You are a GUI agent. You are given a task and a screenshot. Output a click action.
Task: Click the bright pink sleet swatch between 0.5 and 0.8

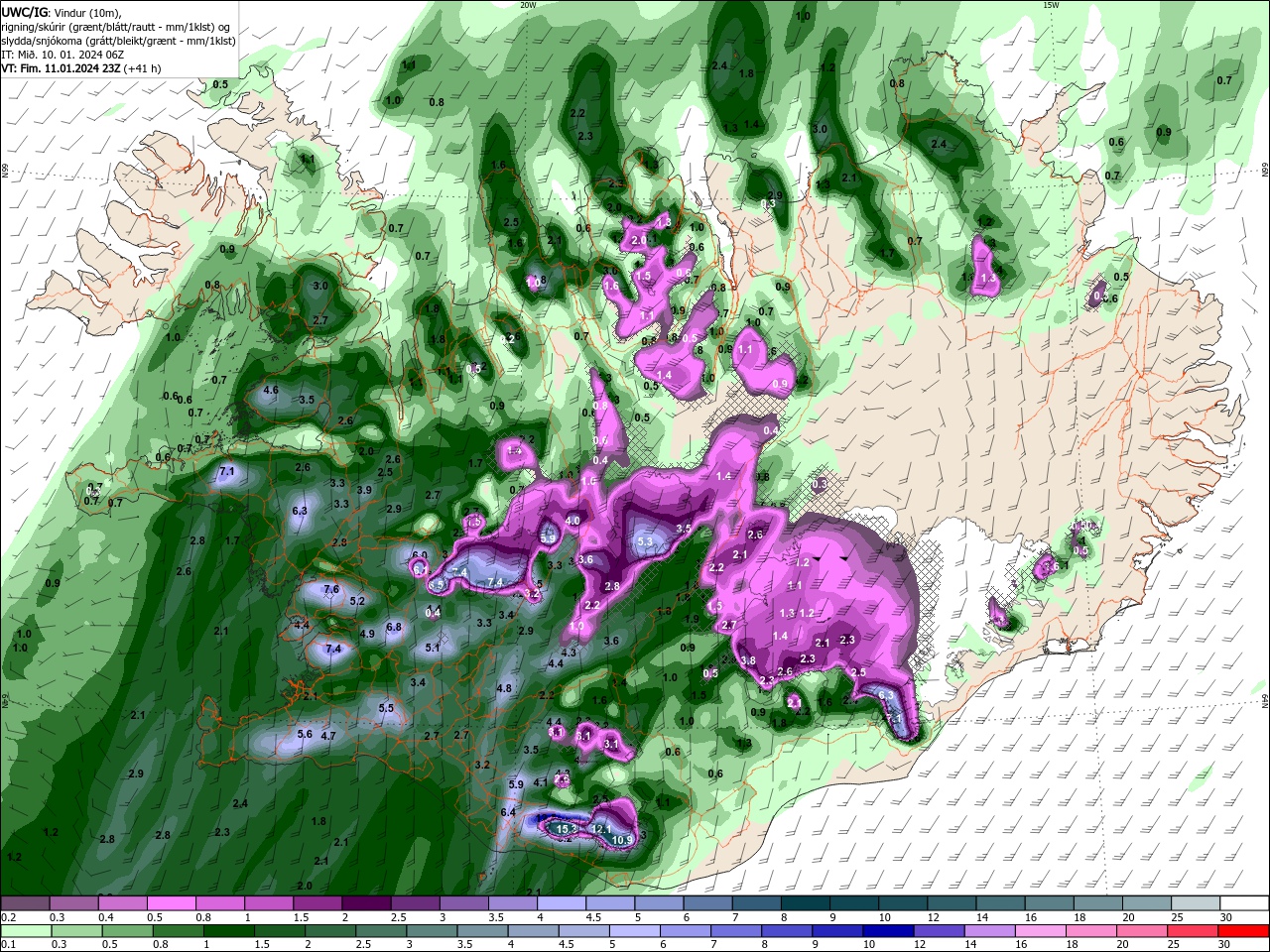pyautogui.click(x=171, y=903)
